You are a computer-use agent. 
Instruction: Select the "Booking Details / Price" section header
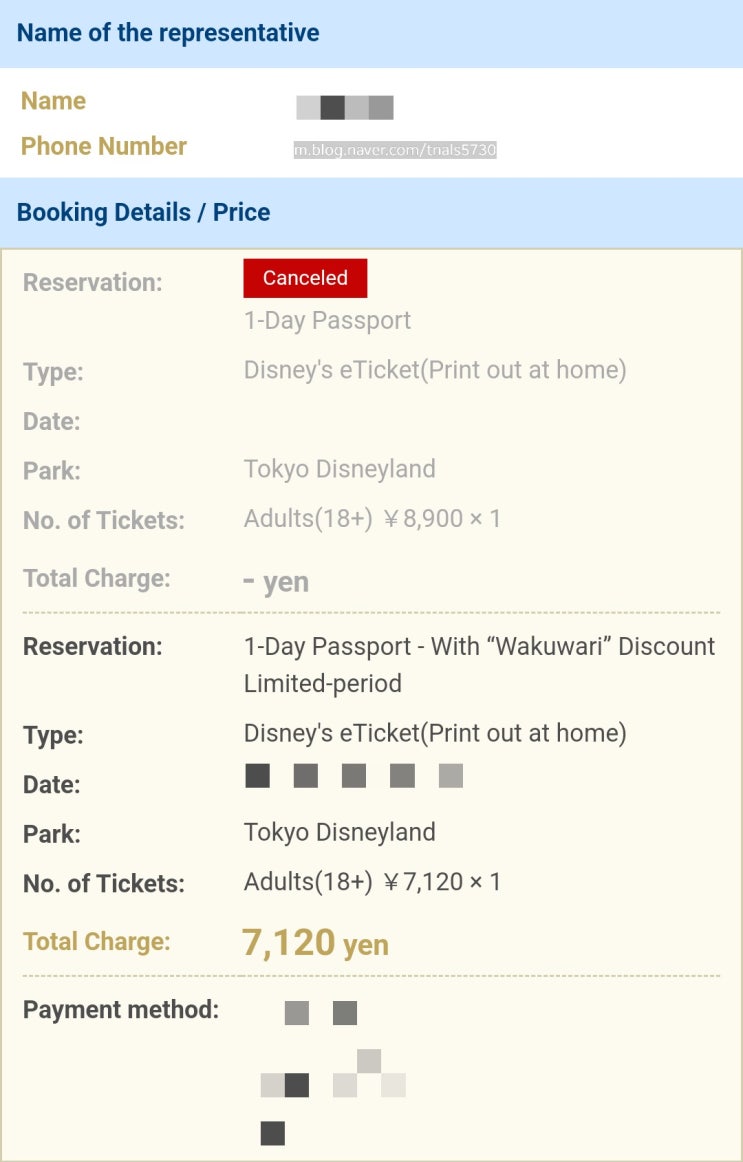[143, 212]
